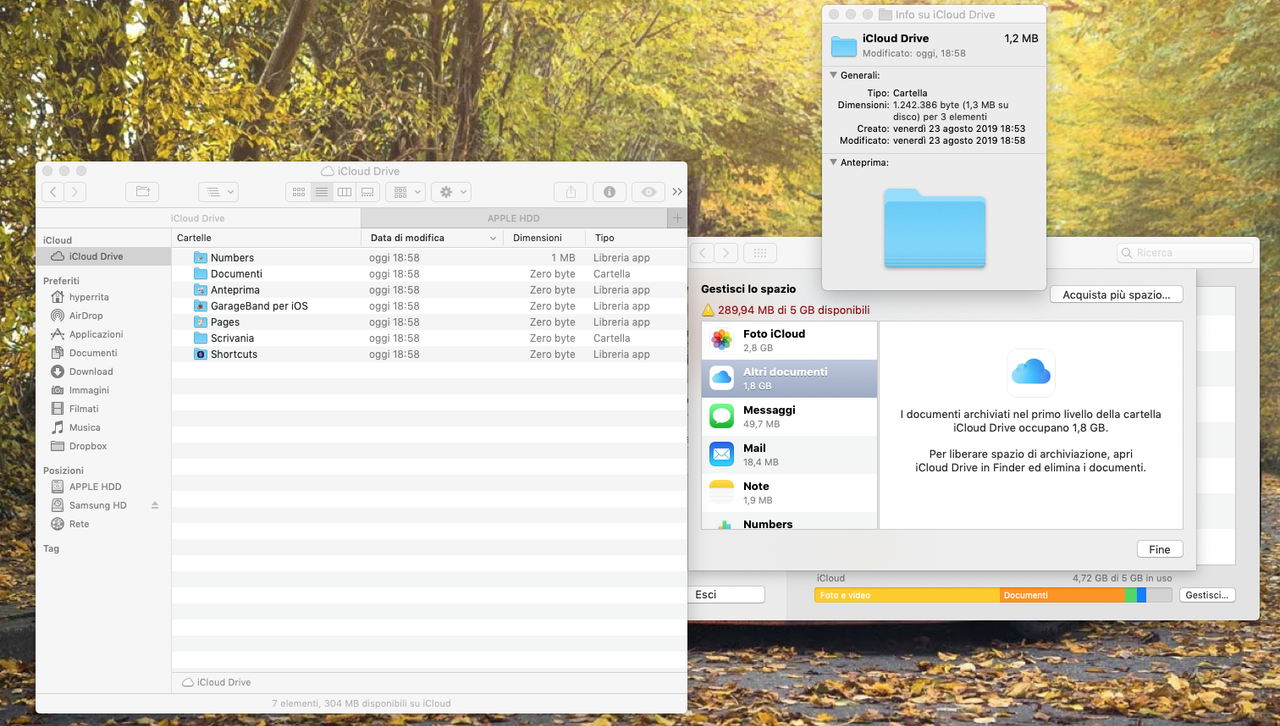Image resolution: width=1280 pixels, height=726 pixels.
Task: Show hidden toolbar items via double chevron
Action: click(677, 192)
